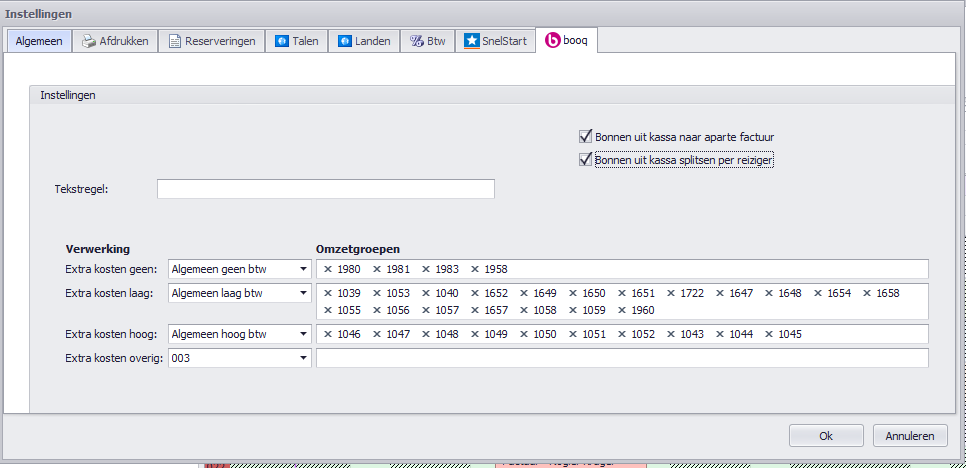
Task: Open the Reserveringen tab
Action: [212, 42]
